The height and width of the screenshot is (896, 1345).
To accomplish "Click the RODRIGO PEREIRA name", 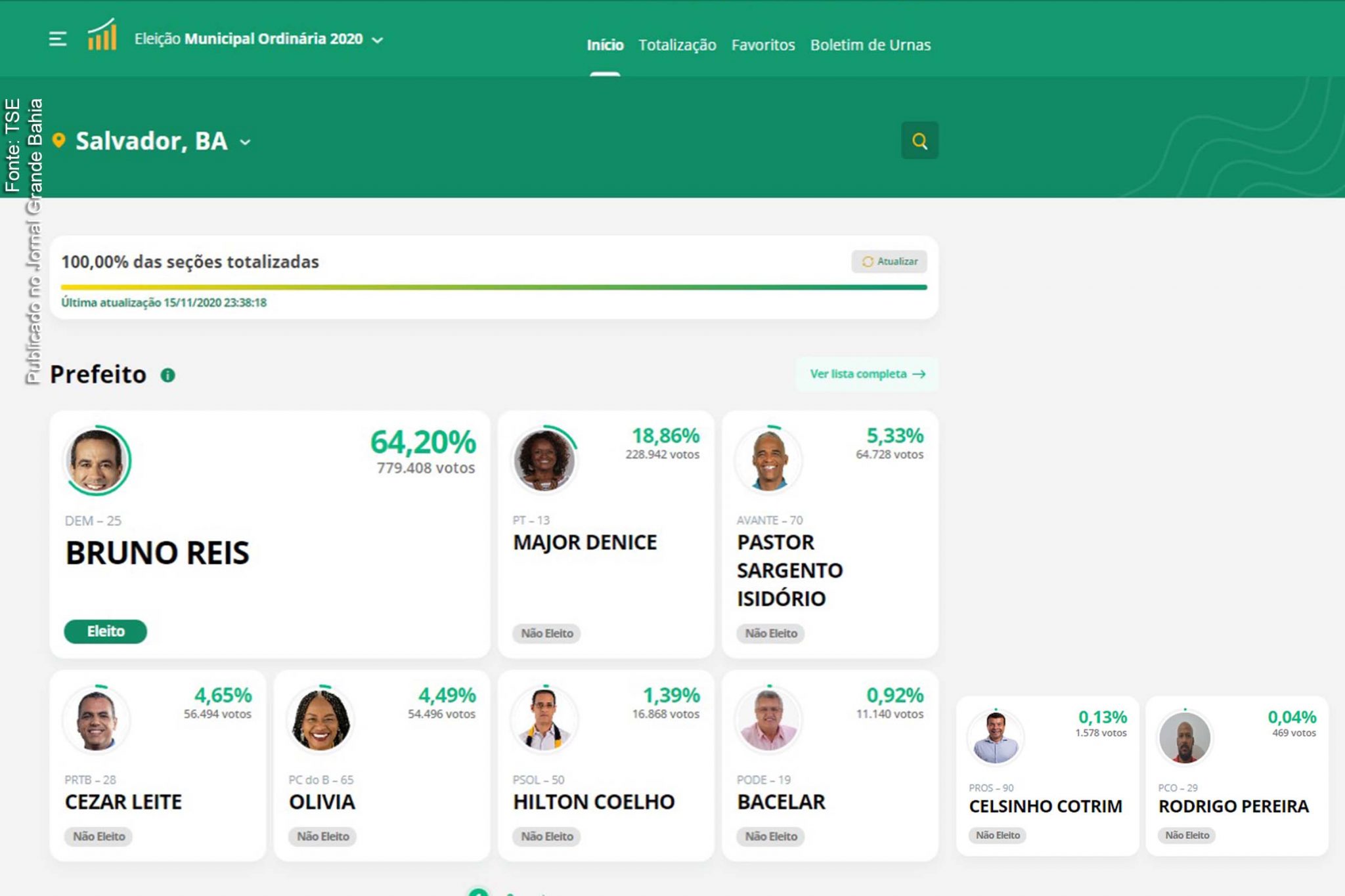I will tap(1233, 806).
